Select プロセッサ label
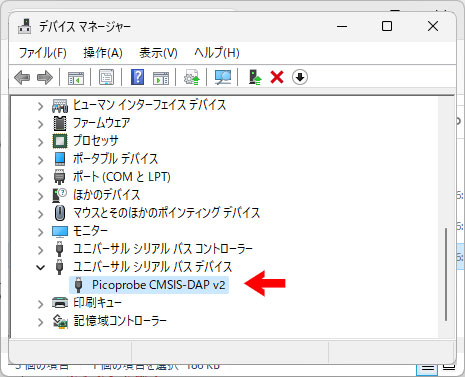Image resolution: width=465 pixels, height=377 pixels. click(x=96, y=141)
